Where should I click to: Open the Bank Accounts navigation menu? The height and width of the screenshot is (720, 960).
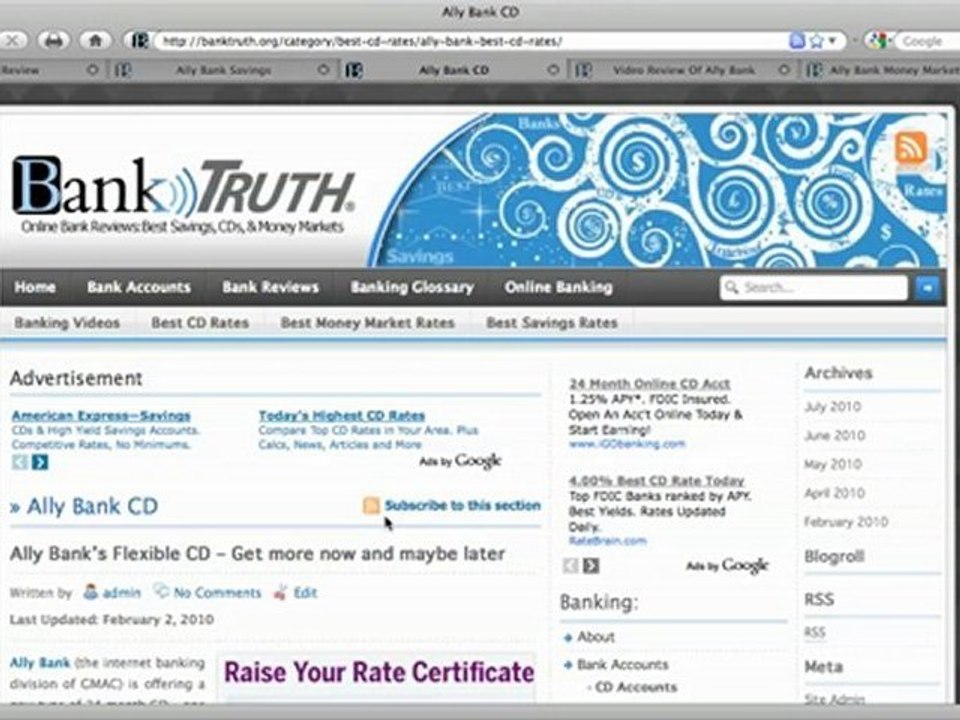tap(138, 287)
